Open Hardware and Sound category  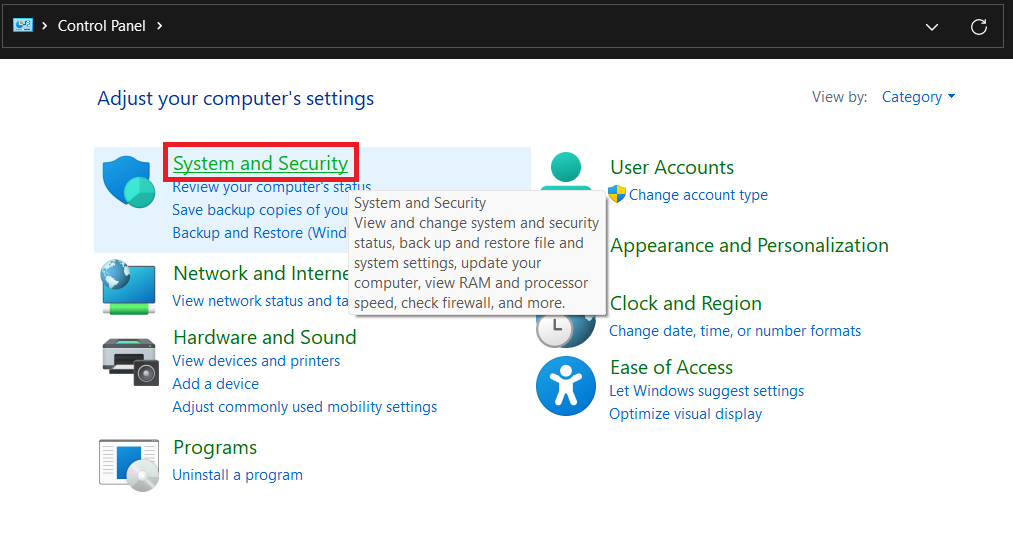tap(265, 337)
